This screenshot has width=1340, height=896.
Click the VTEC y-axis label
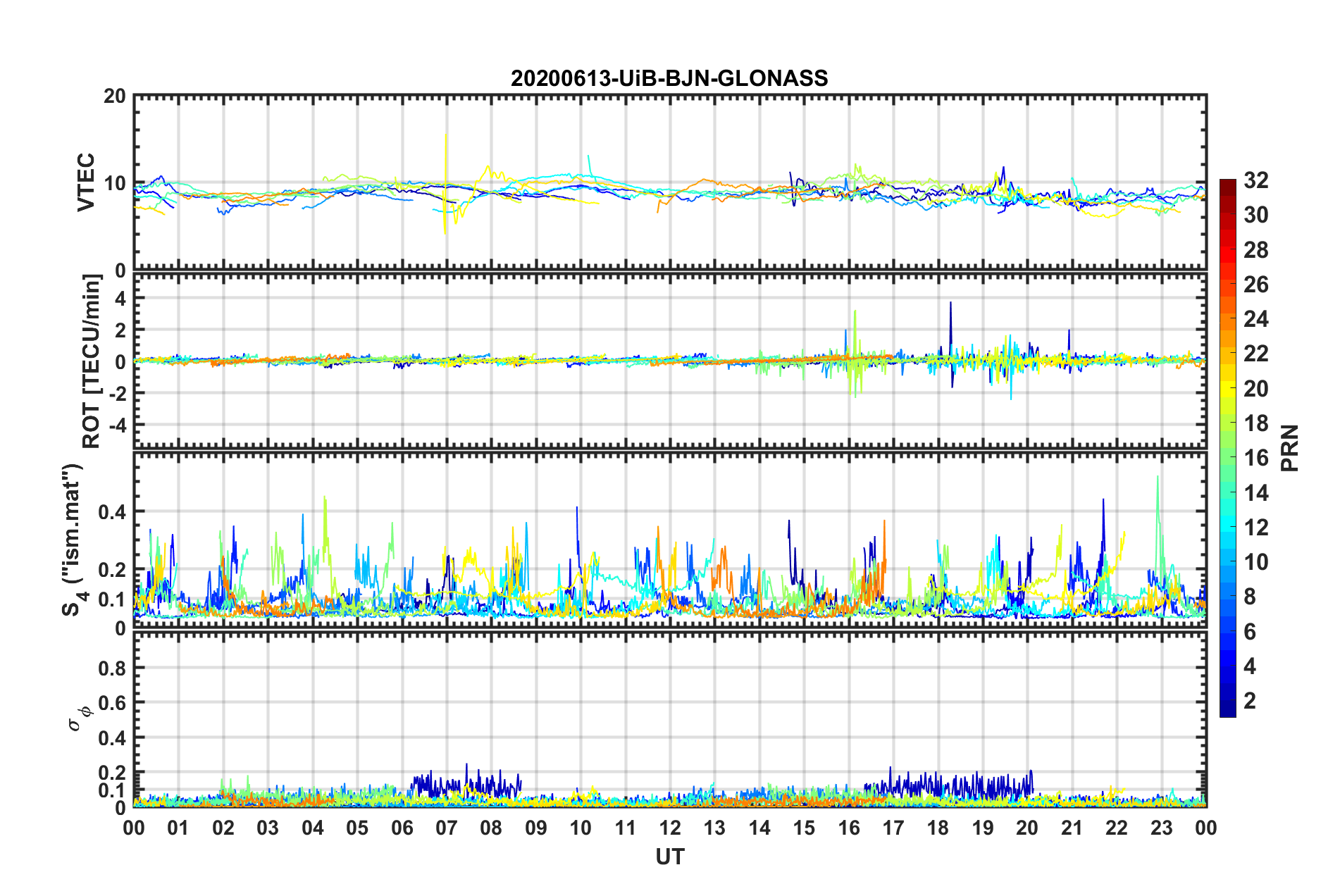click(86, 182)
